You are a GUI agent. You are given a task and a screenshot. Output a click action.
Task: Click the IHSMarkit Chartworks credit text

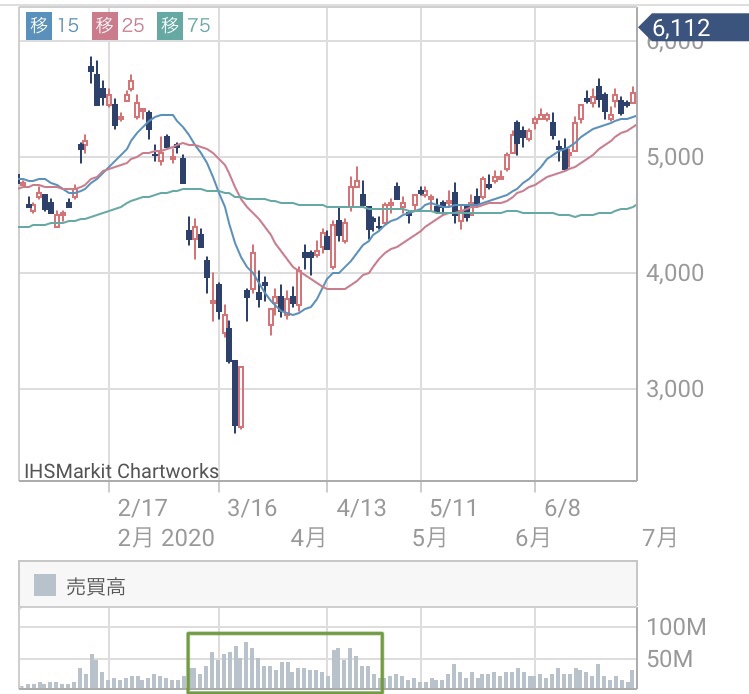121,471
